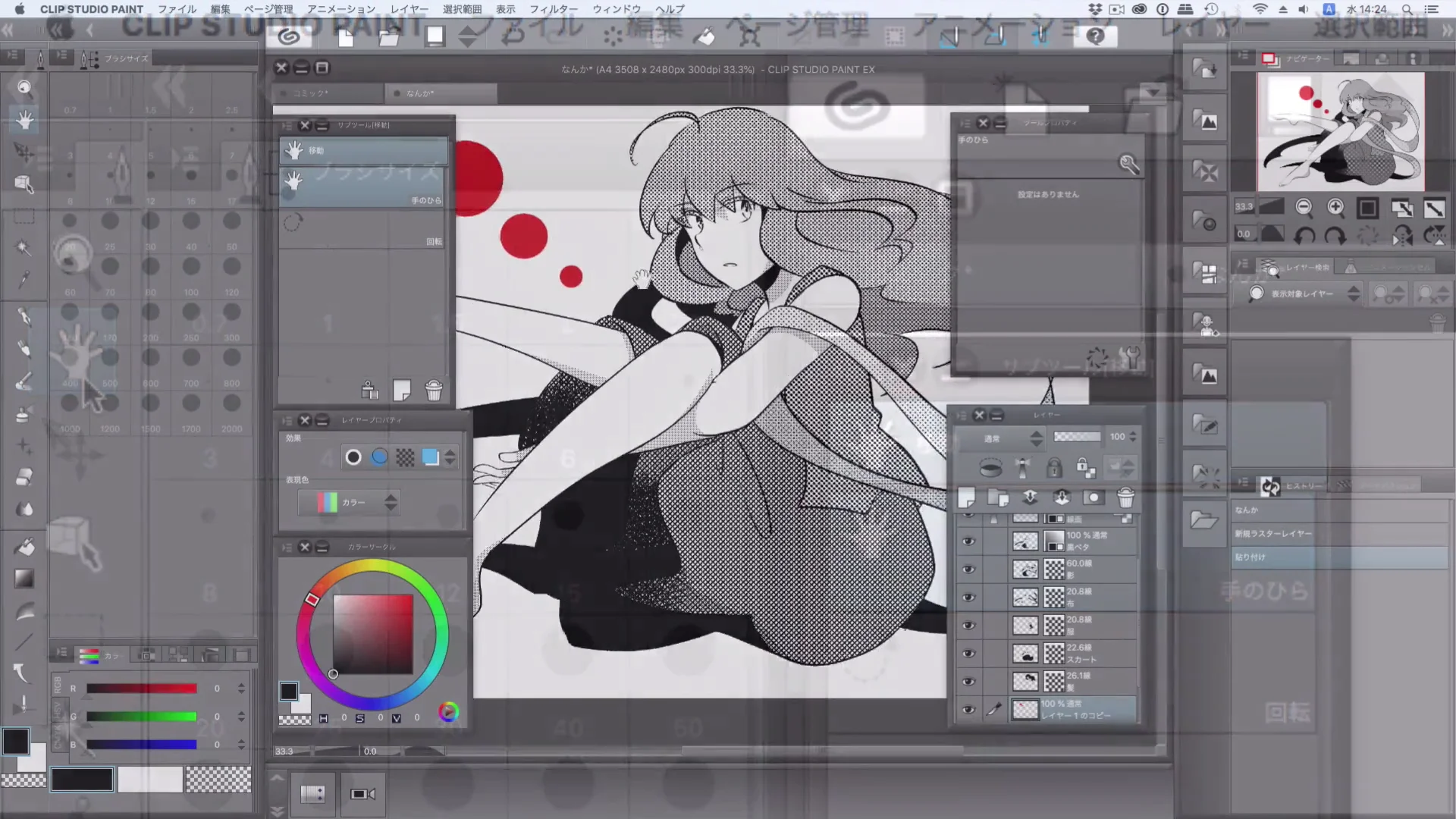Create a new layer folder
Image resolution: width=1456 pixels, height=819 pixels.
998,497
